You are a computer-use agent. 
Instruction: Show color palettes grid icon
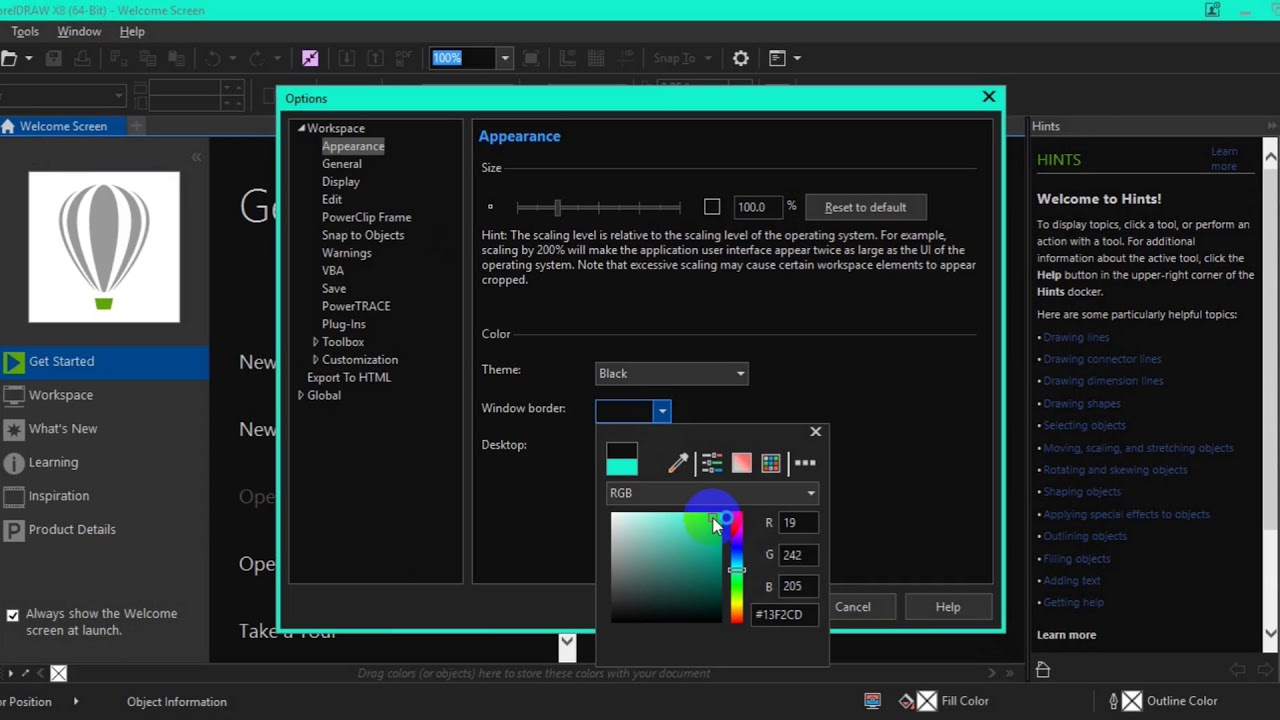point(771,462)
